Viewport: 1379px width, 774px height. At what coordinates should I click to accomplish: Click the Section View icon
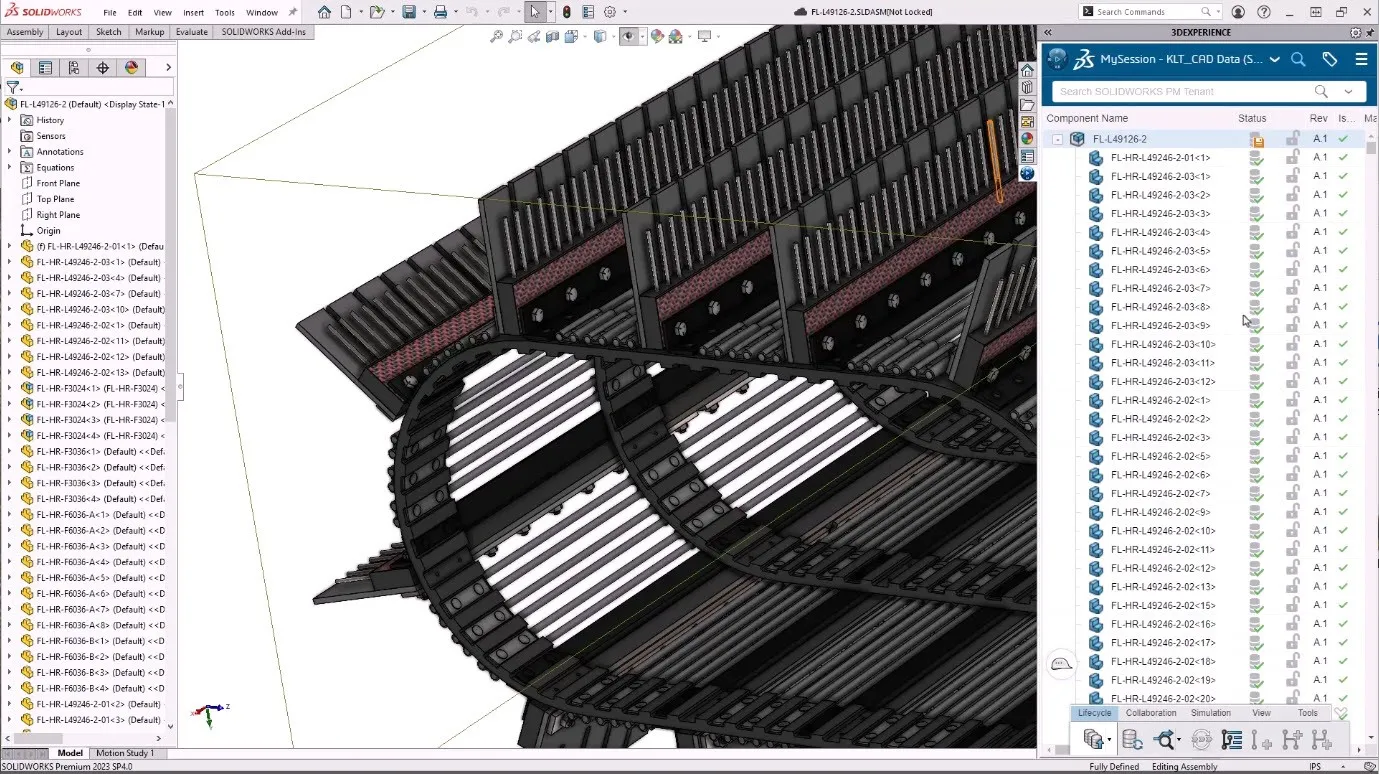tap(552, 37)
